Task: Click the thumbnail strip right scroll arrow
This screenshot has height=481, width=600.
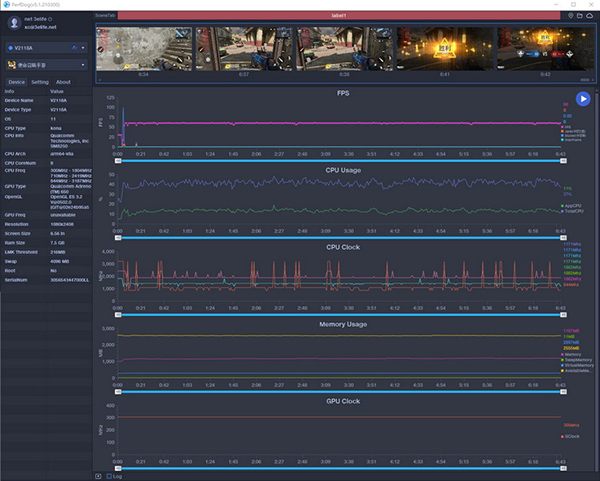Action: [593, 80]
